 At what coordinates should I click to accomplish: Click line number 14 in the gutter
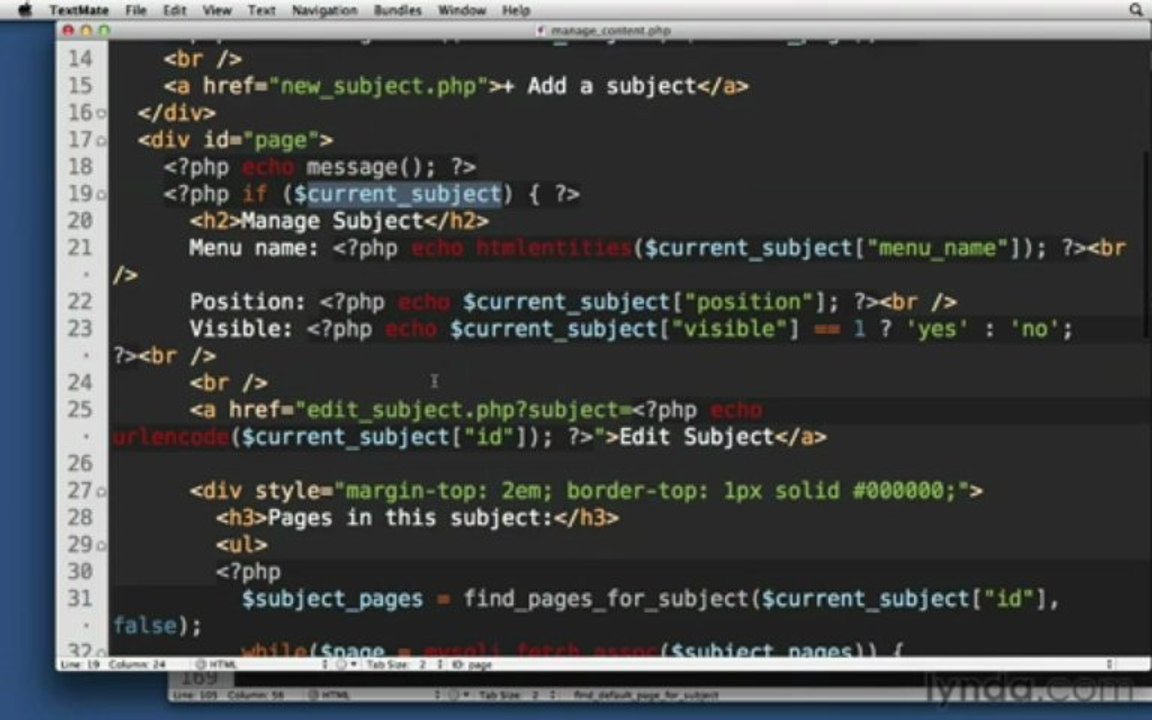tap(80, 58)
